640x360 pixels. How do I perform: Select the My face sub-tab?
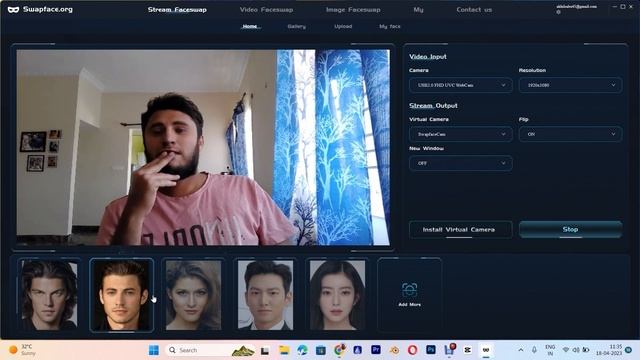click(x=390, y=26)
